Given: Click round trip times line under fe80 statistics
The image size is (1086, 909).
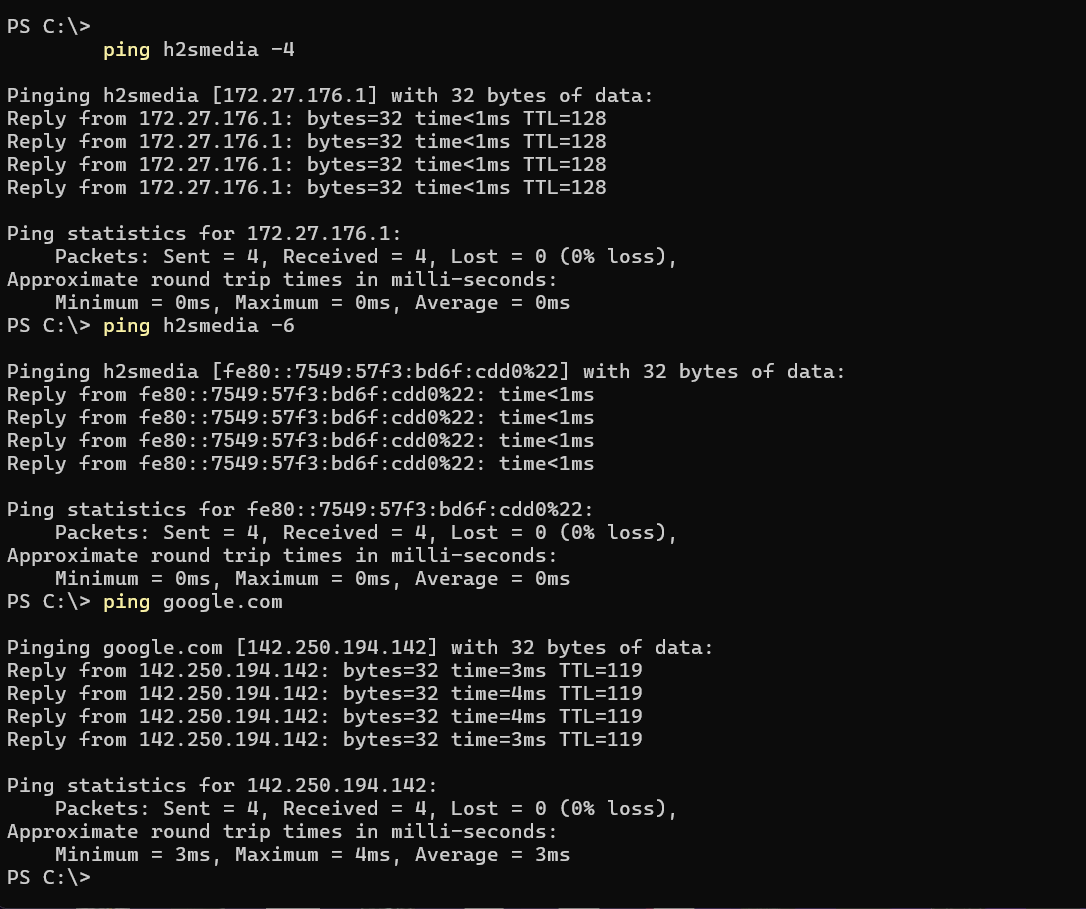Looking at the screenshot, I should click(282, 555).
